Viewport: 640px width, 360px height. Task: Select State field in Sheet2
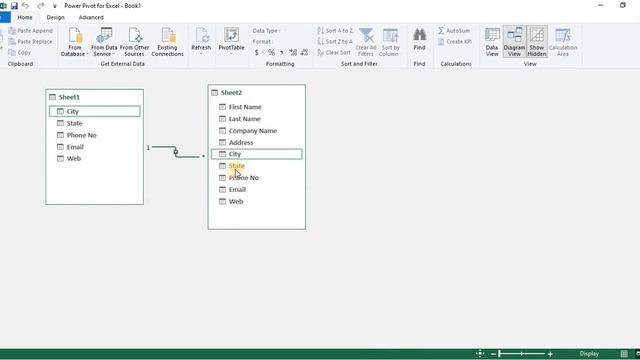pyautogui.click(x=256, y=166)
